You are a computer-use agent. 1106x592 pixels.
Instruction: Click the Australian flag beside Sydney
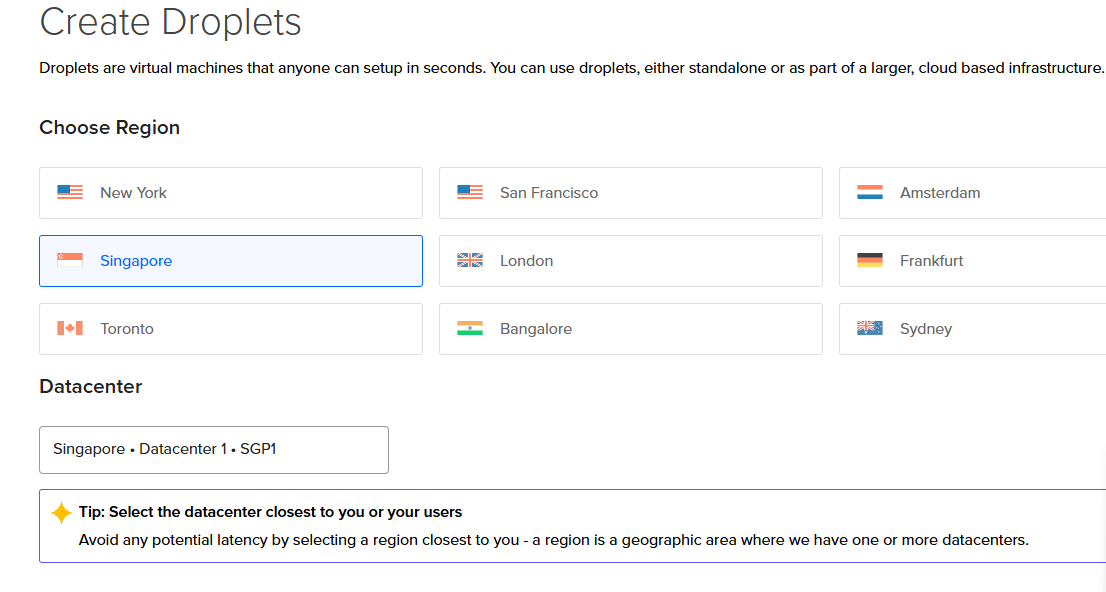click(870, 329)
